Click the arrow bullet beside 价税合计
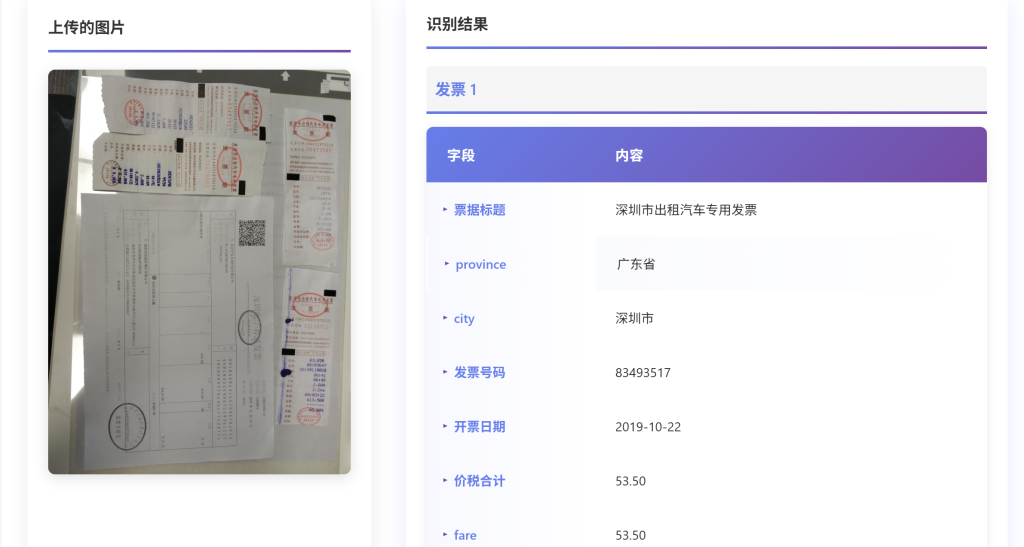Image resolution: width=1024 pixels, height=547 pixels. 445,480
